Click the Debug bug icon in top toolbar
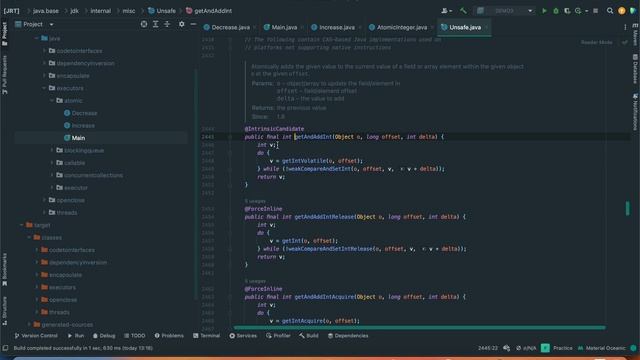The width and height of the screenshot is (640, 360). click(556, 11)
